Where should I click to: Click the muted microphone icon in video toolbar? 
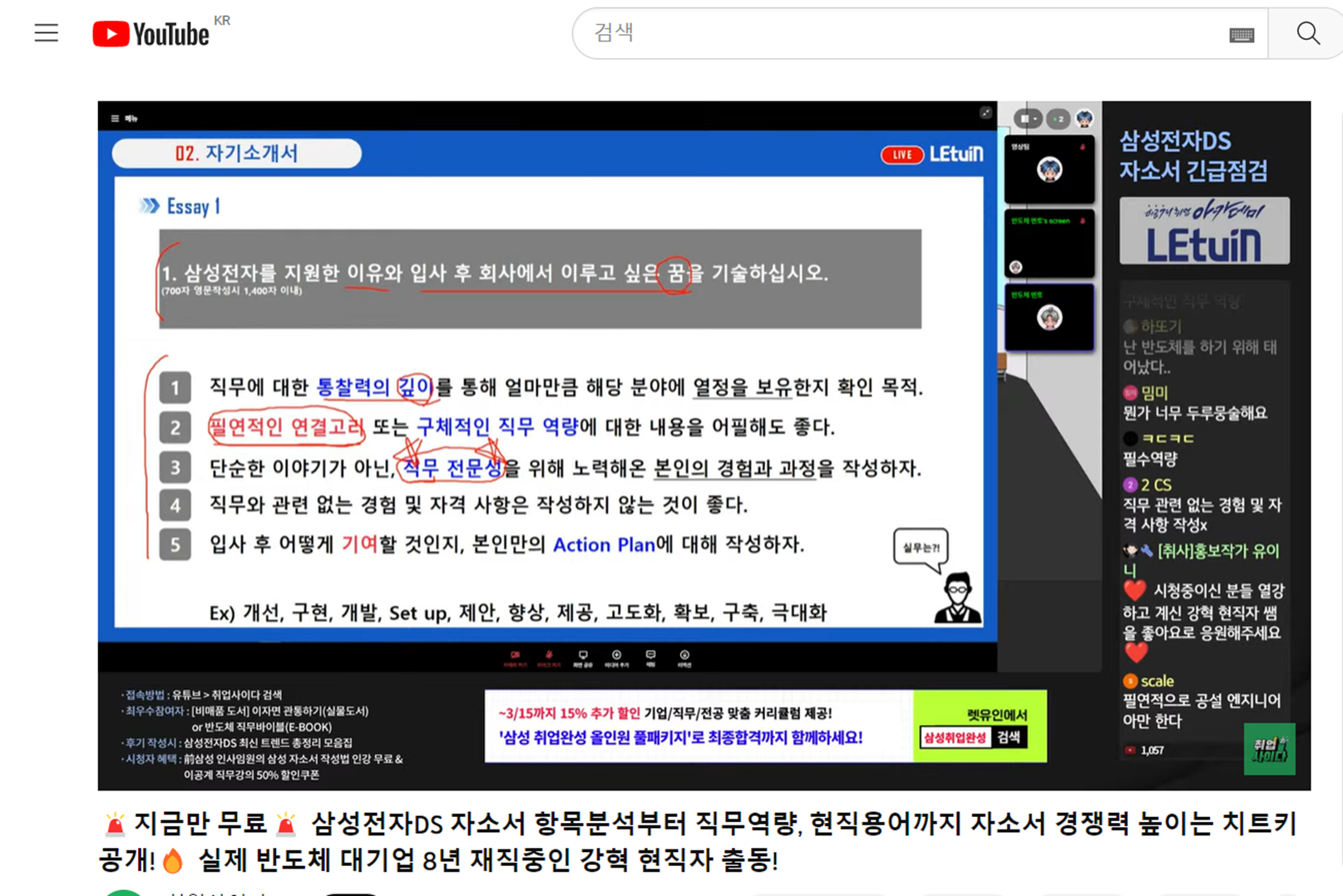549,657
